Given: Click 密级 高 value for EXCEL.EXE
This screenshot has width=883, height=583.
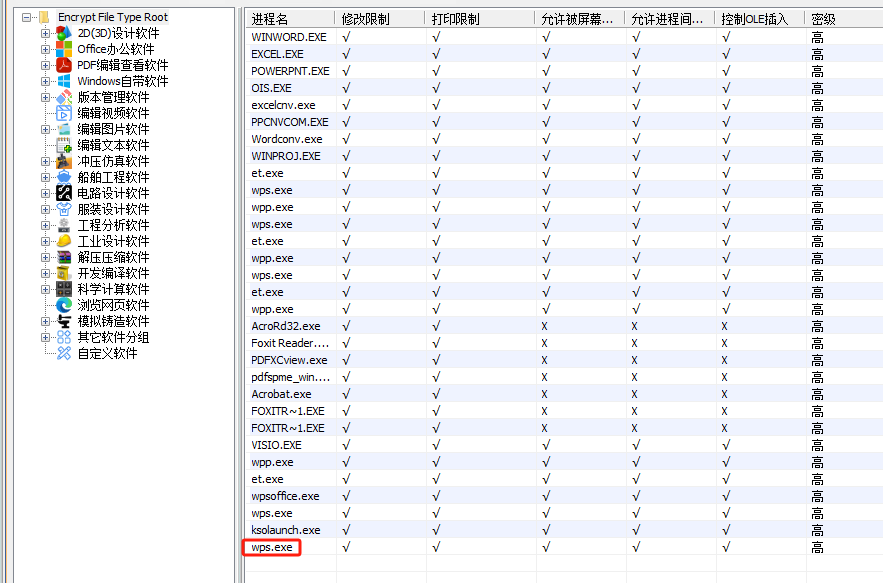Looking at the screenshot, I should pos(818,54).
